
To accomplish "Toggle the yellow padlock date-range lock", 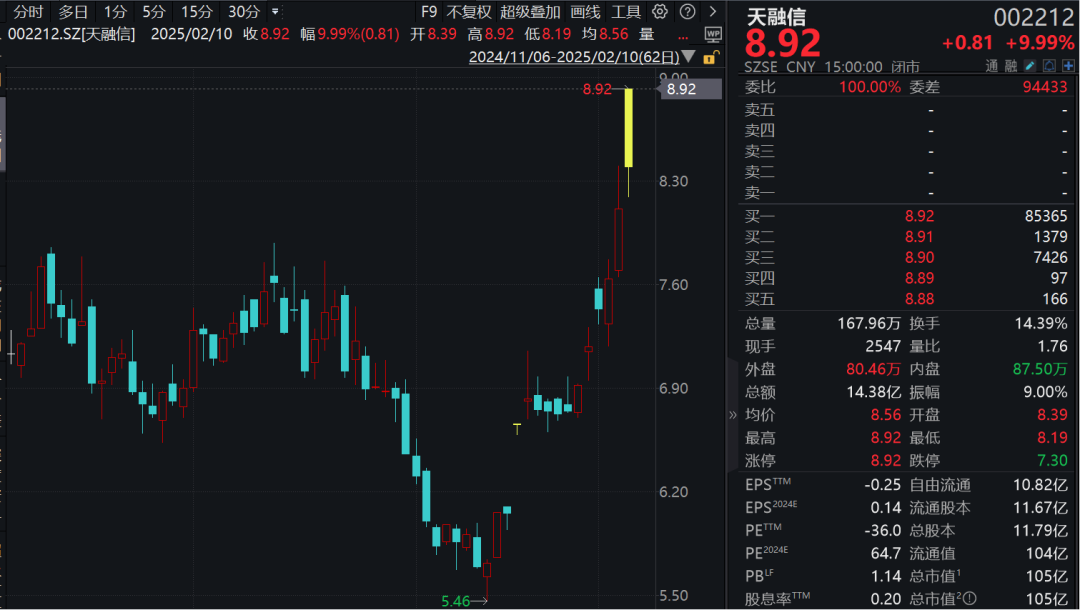I will pos(710,57).
